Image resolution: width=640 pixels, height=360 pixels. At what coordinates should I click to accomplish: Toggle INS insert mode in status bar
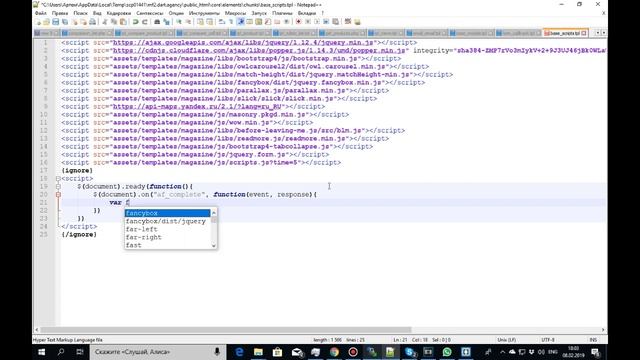(593, 340)
